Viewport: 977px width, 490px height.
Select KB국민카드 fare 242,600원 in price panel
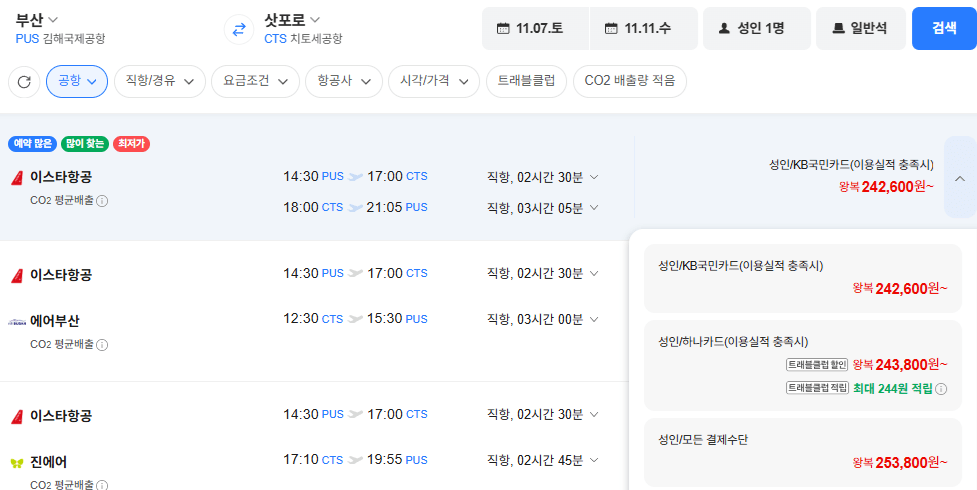pyautogui.click(x=803, y=279)
